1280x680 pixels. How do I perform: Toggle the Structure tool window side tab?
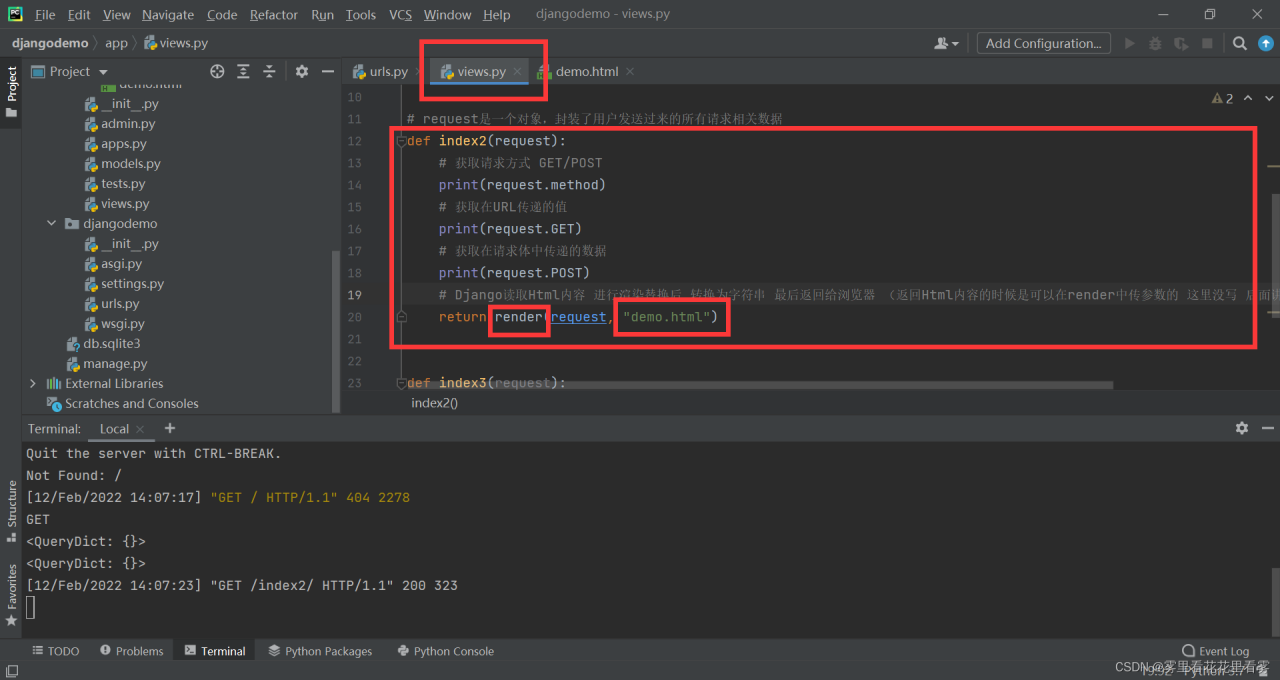[11, 512]
